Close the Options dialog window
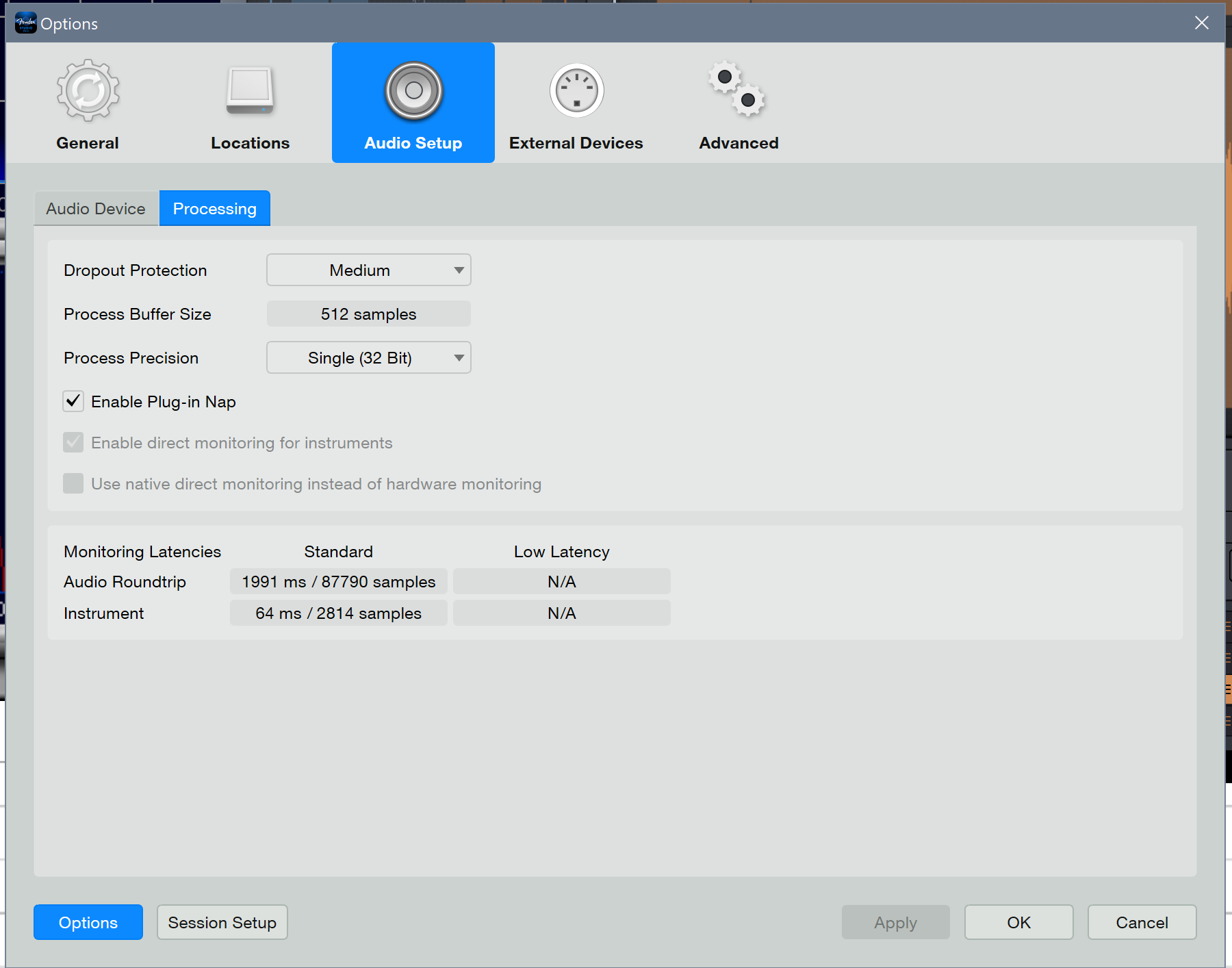Screen dimensions: 1232x968 click(1201, 23)
